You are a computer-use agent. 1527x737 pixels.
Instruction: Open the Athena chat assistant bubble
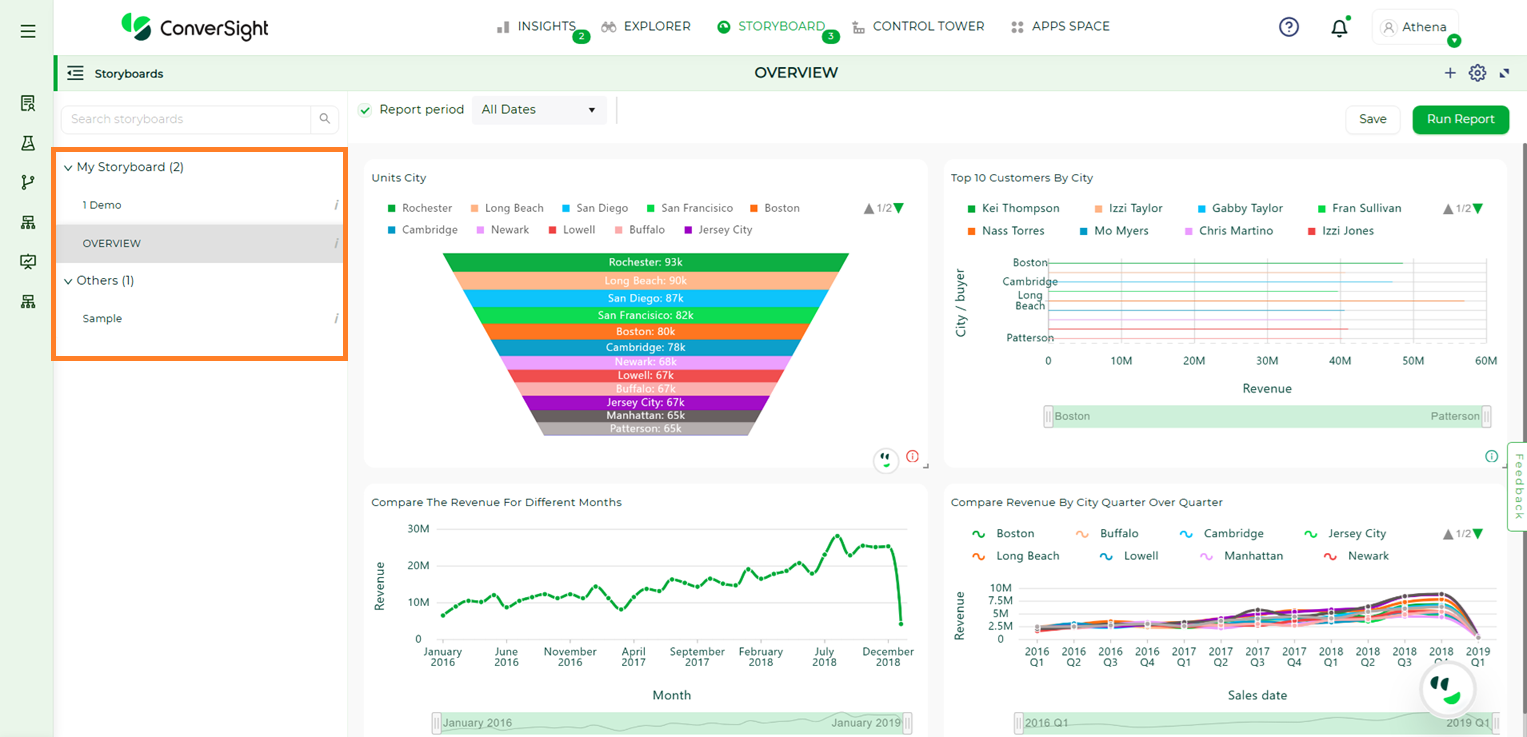click(1447, 691)
